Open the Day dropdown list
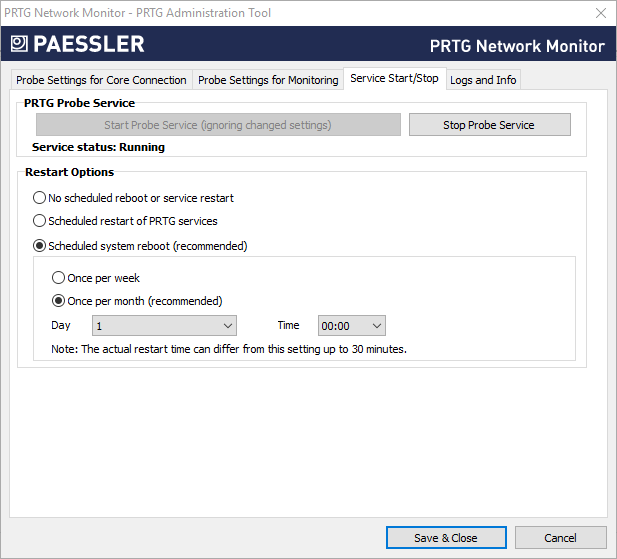The width and height of the screenshot is (617, 559). pos(164,326)
